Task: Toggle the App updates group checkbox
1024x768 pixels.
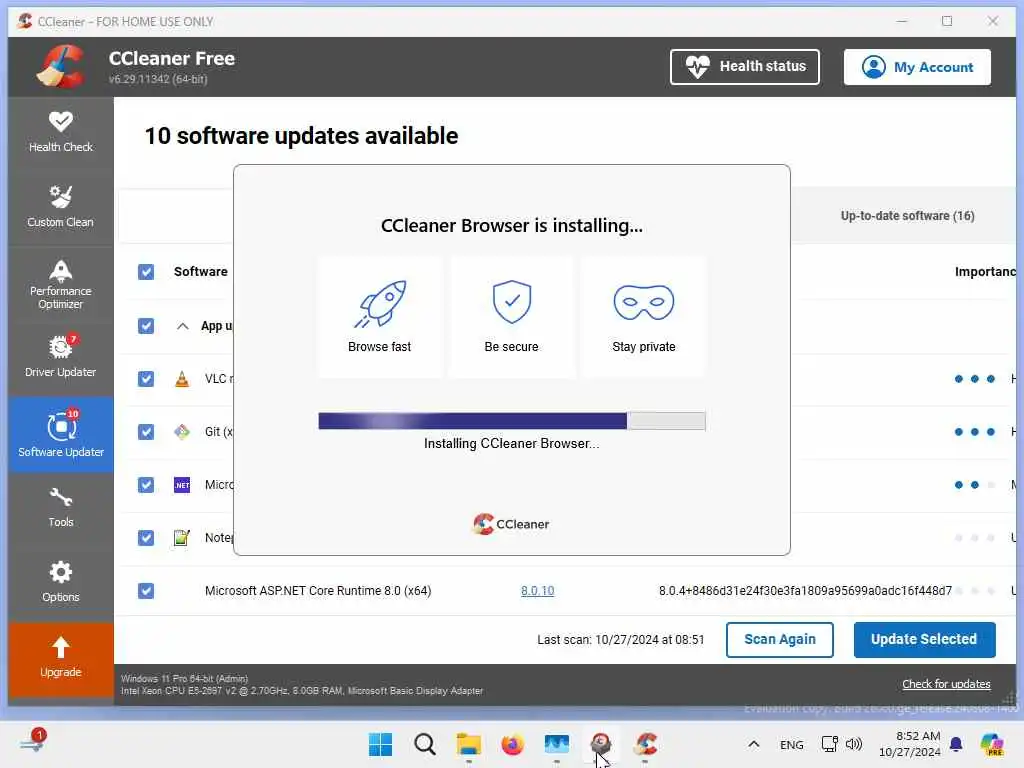Action: coord(146,326)
